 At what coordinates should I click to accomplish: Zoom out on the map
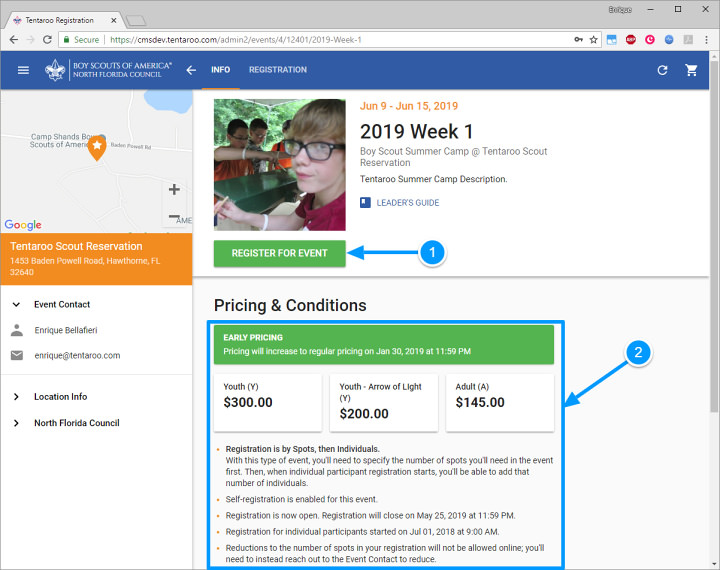pos(174,216)
